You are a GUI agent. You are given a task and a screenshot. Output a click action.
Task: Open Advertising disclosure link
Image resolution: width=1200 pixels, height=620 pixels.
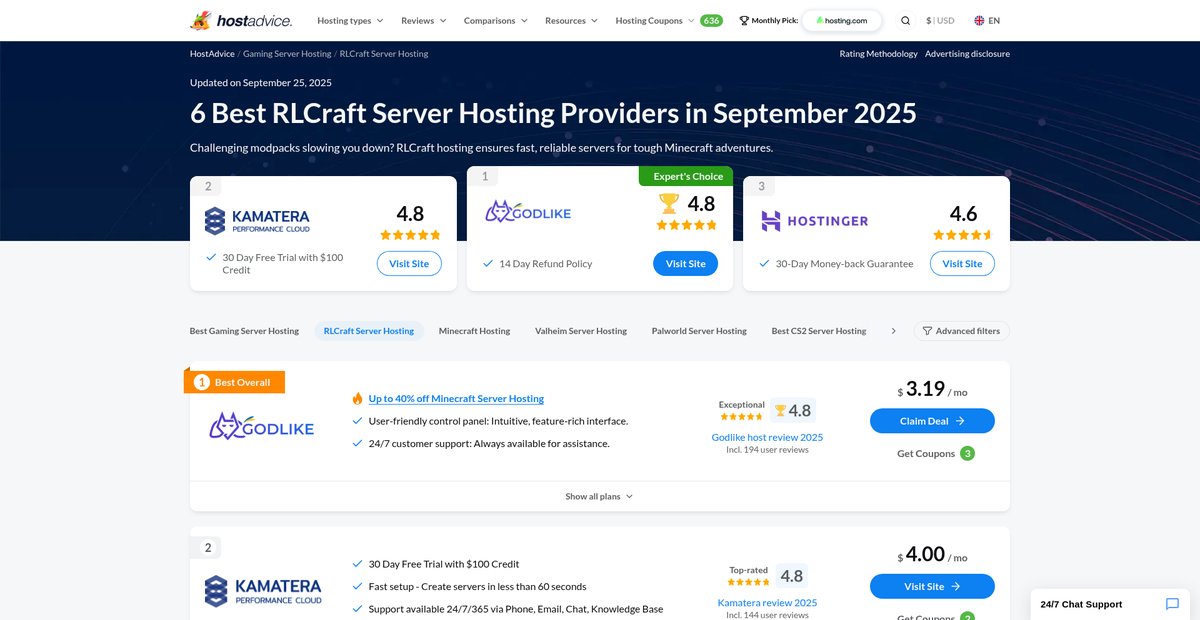[x=967, y=54]
